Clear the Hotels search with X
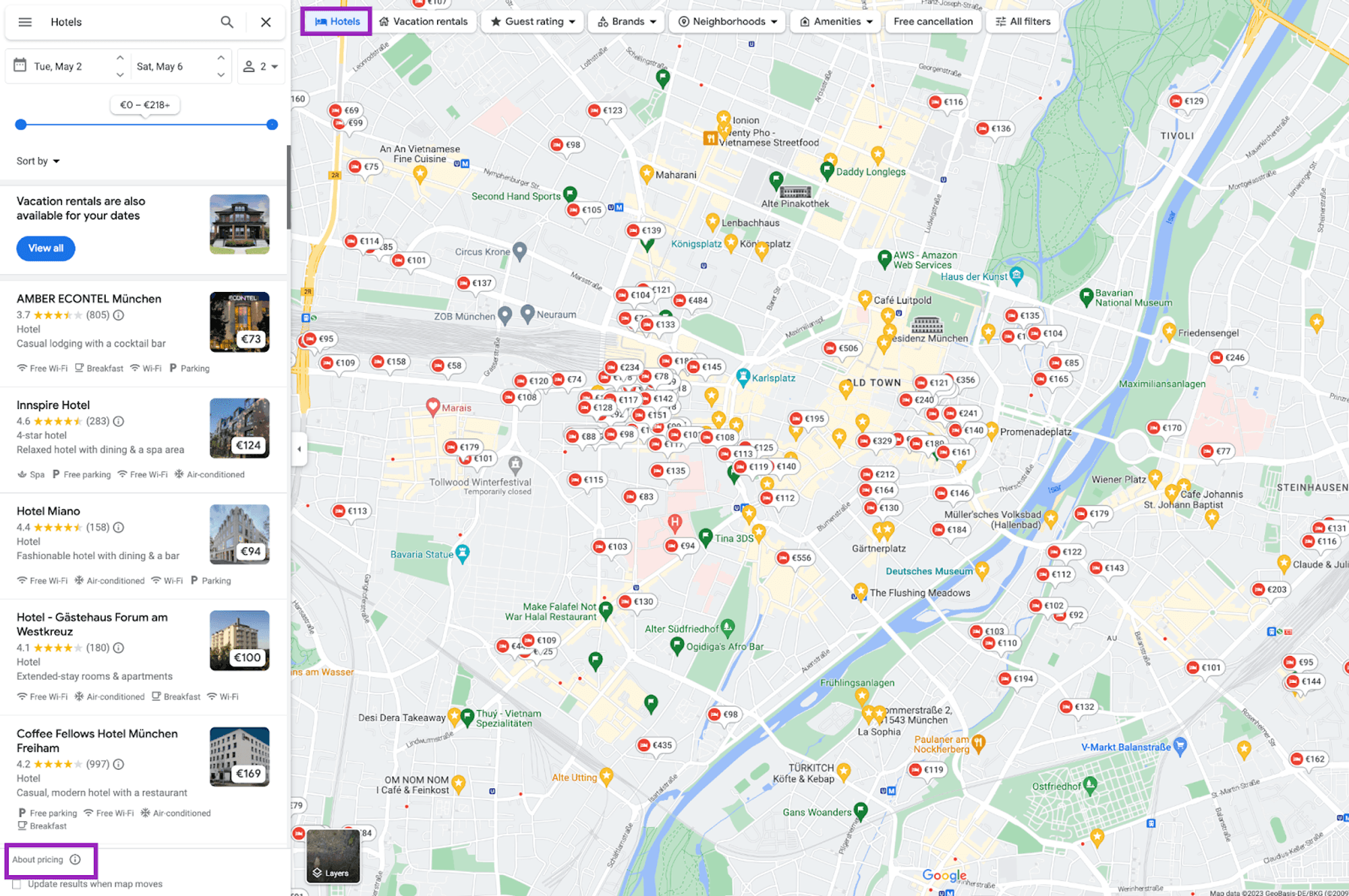 click(x=266, y=22)
